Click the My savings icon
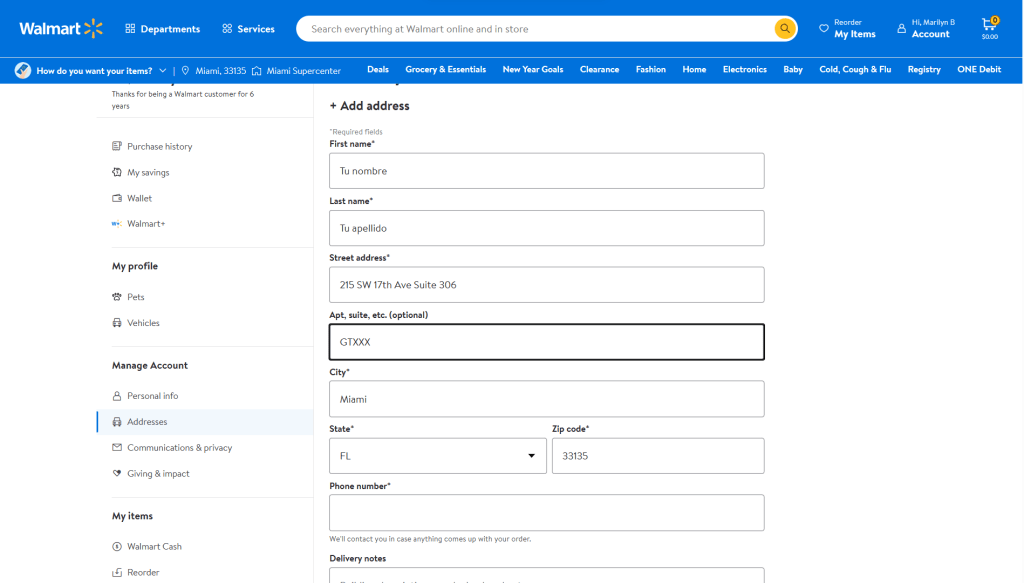The image size is (1024, 583). tap(117, 172)
